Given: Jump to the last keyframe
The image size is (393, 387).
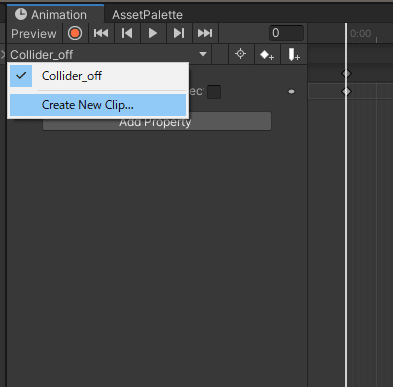Looking at the screenshot, I should [x=205, y=33].
